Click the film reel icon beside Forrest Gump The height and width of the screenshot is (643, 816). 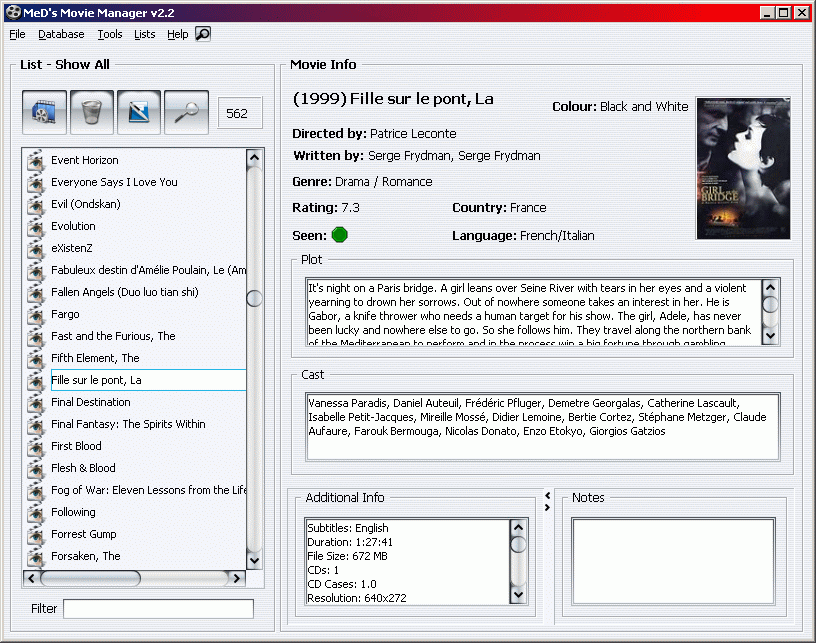point(36,534)
